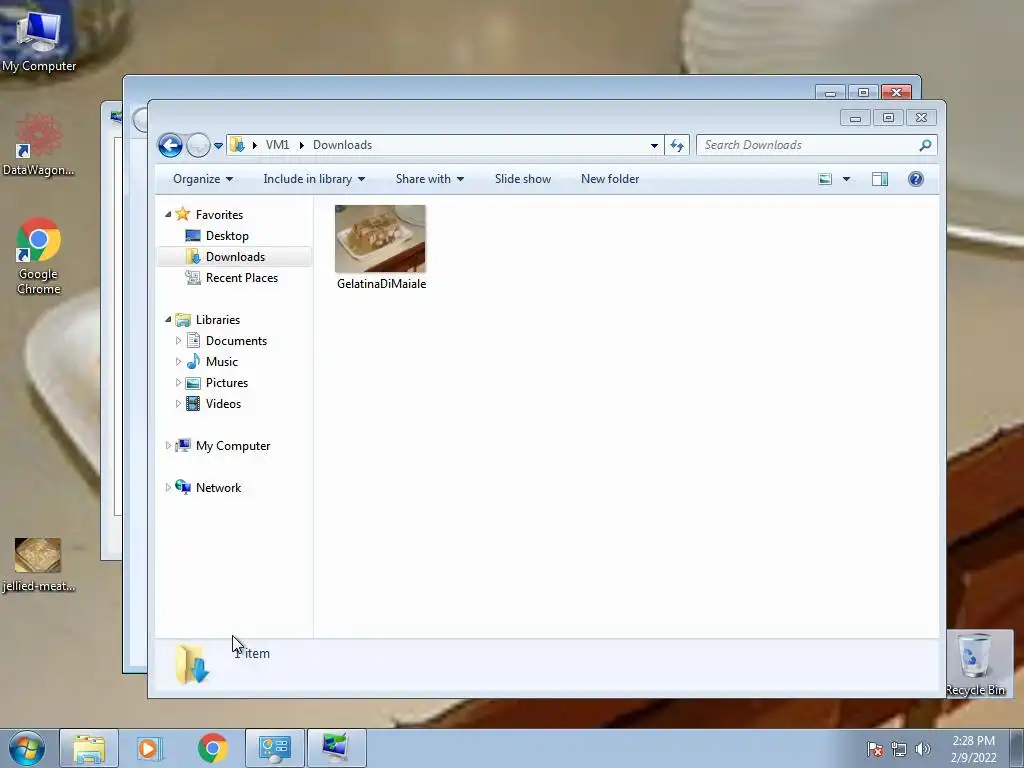1024x768 pixels.
Task: Click the DataWagon desktop shortcut
Action: pos(39,144)
